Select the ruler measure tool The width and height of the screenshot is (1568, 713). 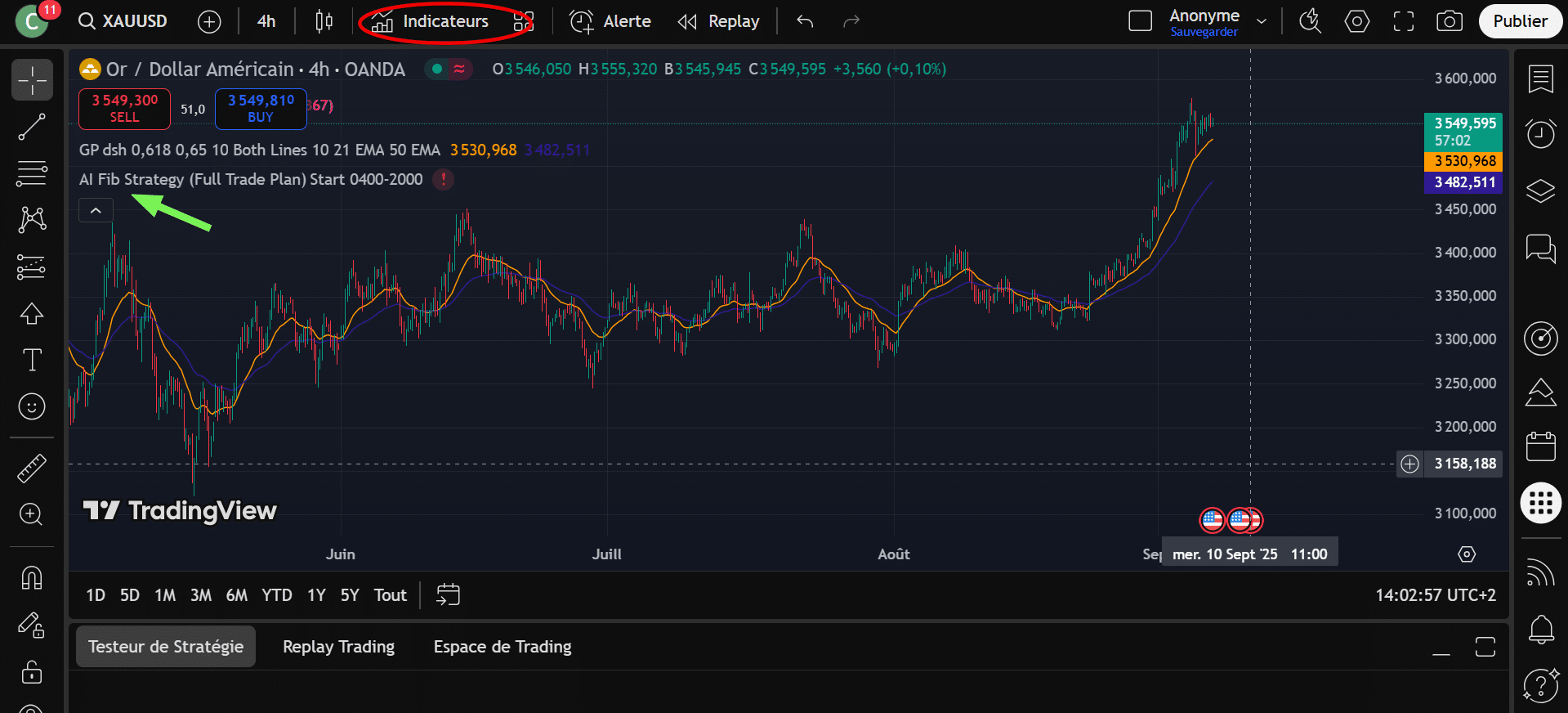[x=32, y=468]
